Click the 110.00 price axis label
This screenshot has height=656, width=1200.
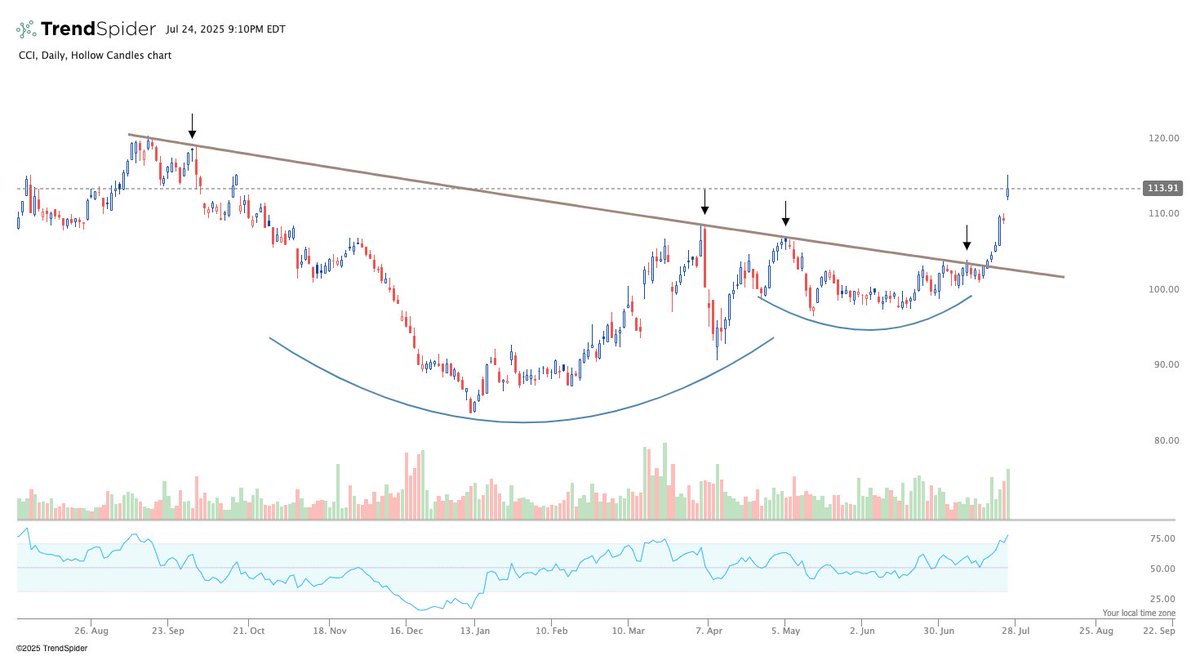click(1162, 214)
